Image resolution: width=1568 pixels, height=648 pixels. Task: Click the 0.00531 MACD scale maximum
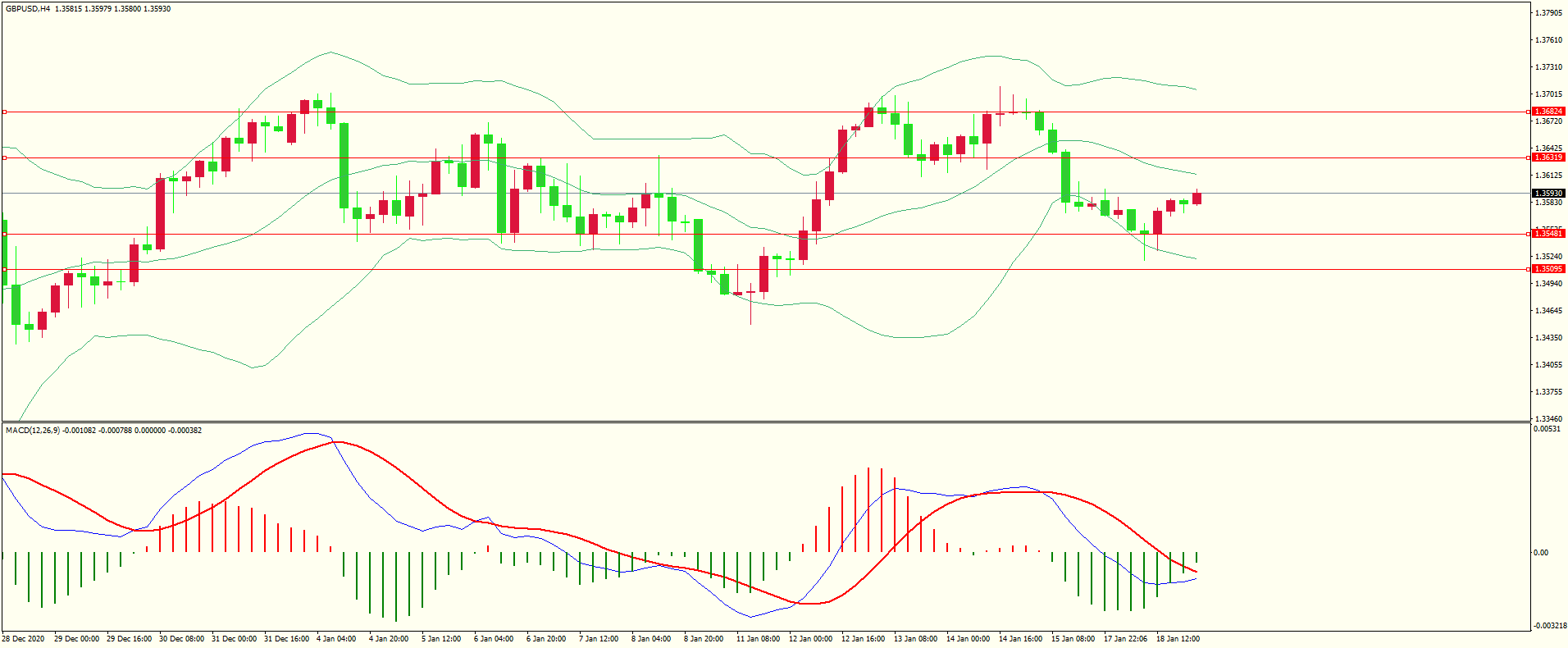(x=1546, y=429)
